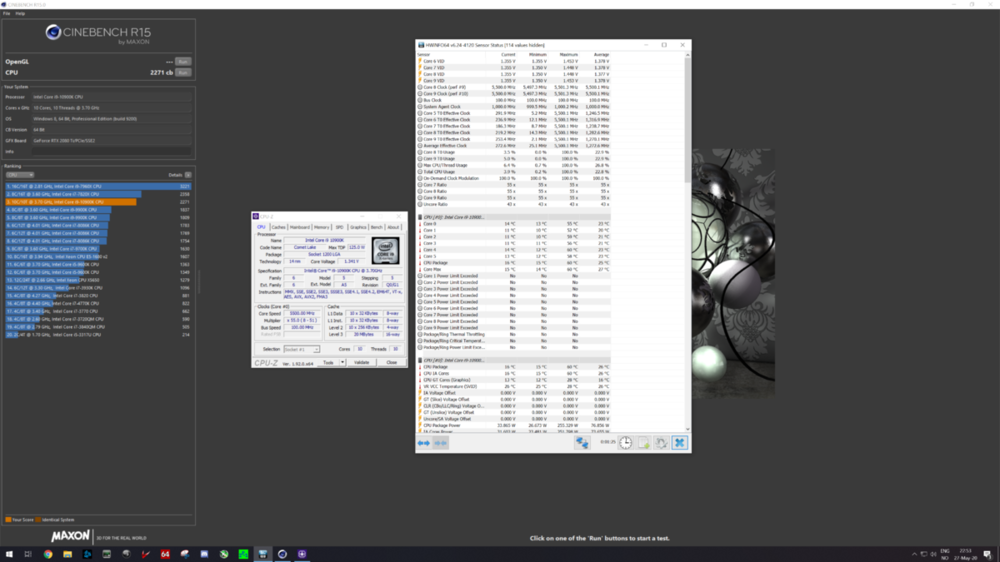Click the Validate button in CPU-Z

(362, 362)
